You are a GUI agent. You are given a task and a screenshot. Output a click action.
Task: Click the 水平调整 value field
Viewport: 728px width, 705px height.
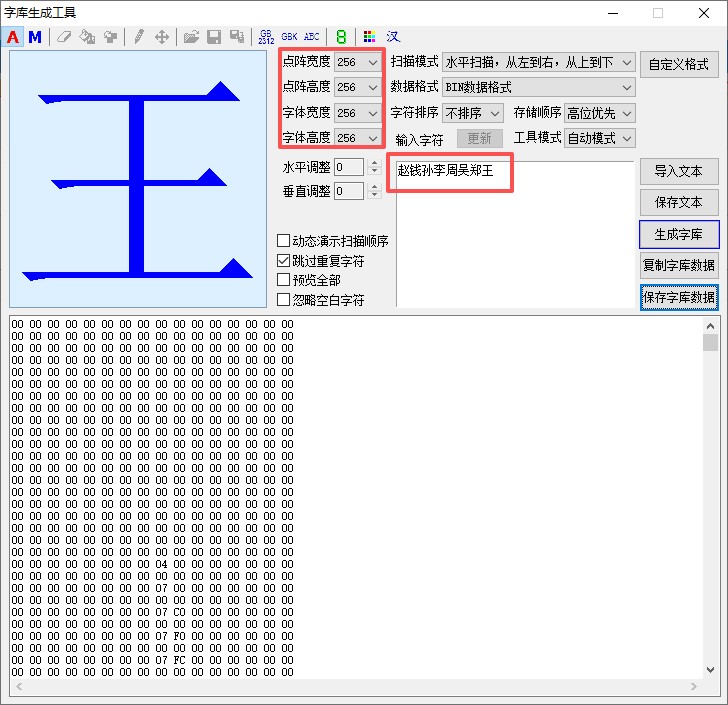tap(349, 167)
